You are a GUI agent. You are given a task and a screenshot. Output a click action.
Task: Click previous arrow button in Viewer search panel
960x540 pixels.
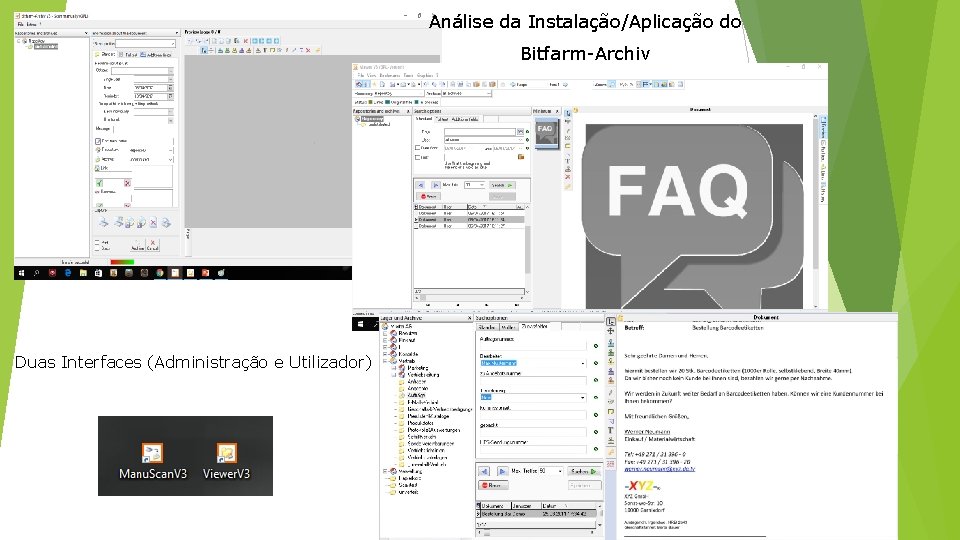[421, 185]
